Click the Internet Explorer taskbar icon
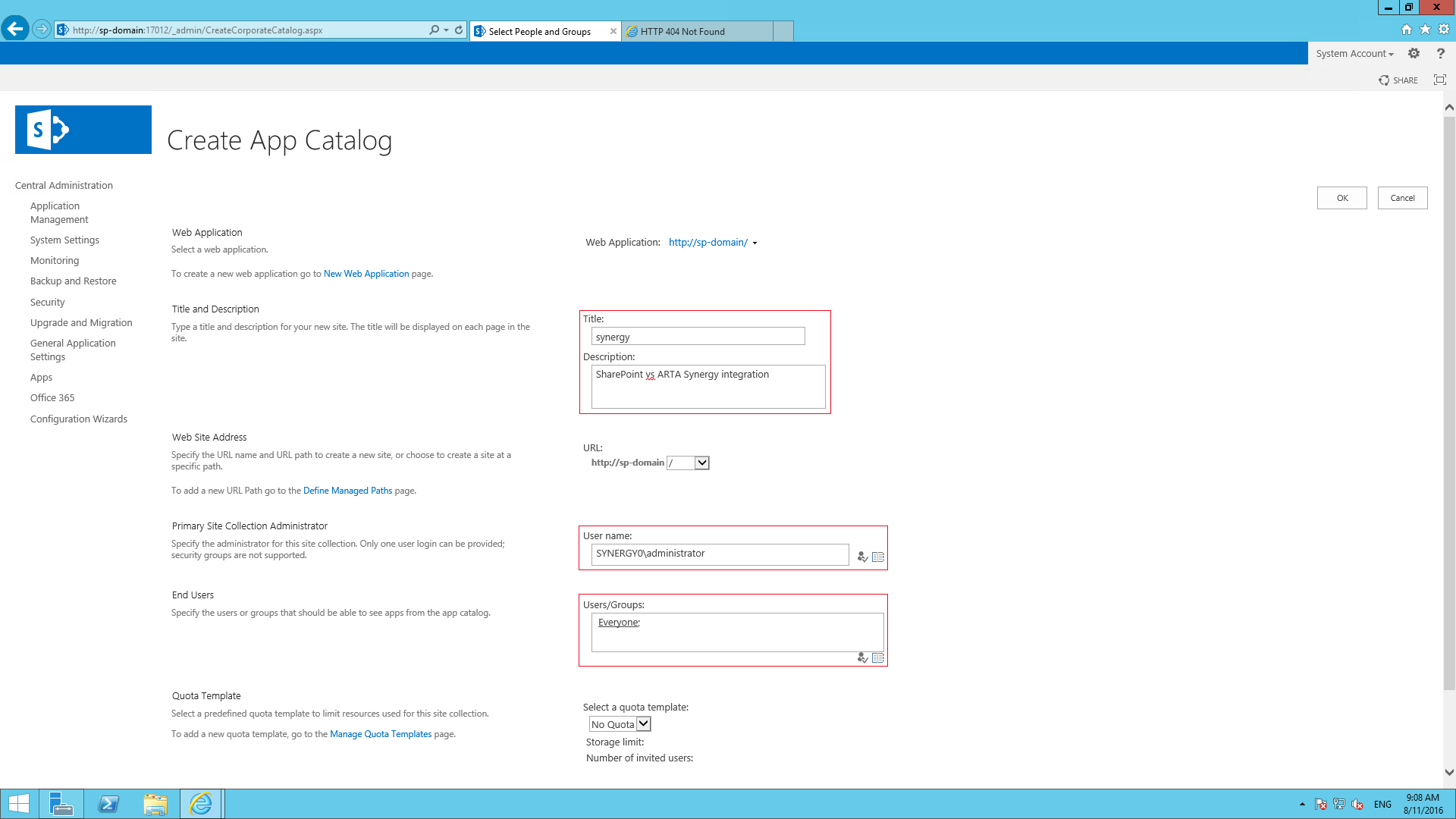 click(x=201, y=804)
